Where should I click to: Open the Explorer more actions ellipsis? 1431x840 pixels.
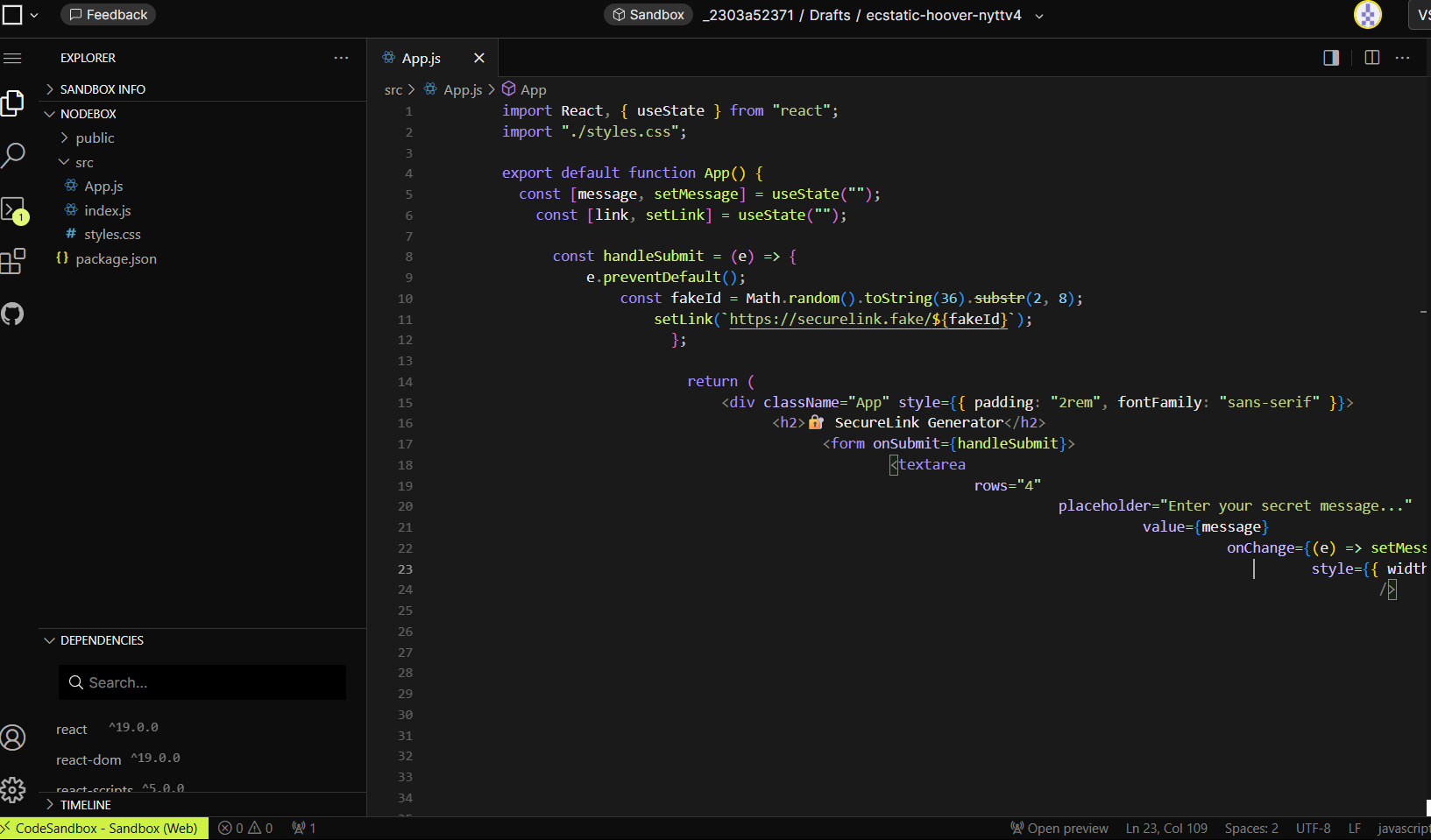(341, 58)
